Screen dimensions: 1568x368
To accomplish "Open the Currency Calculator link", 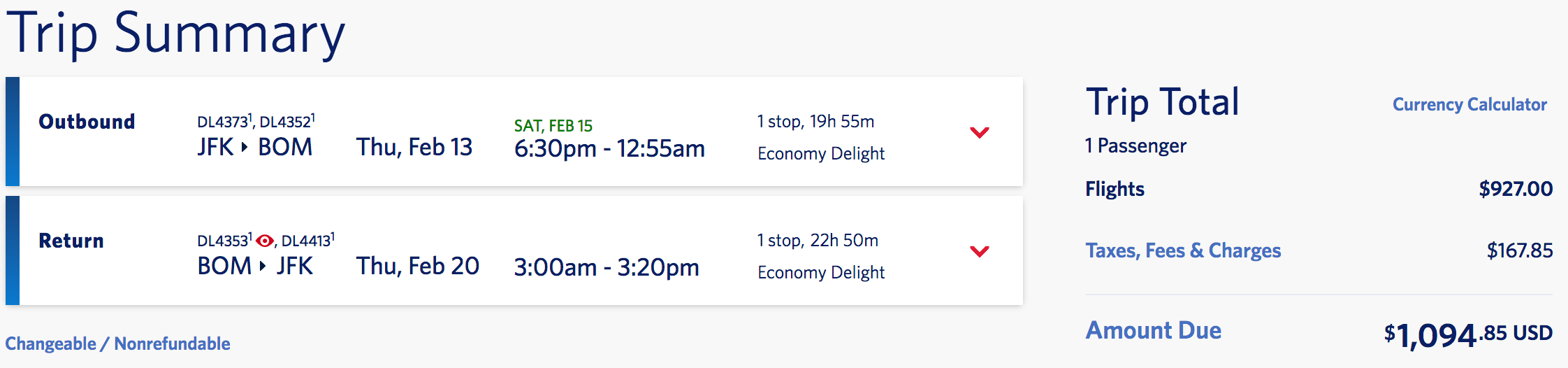I will click(x=1469, y=105).
